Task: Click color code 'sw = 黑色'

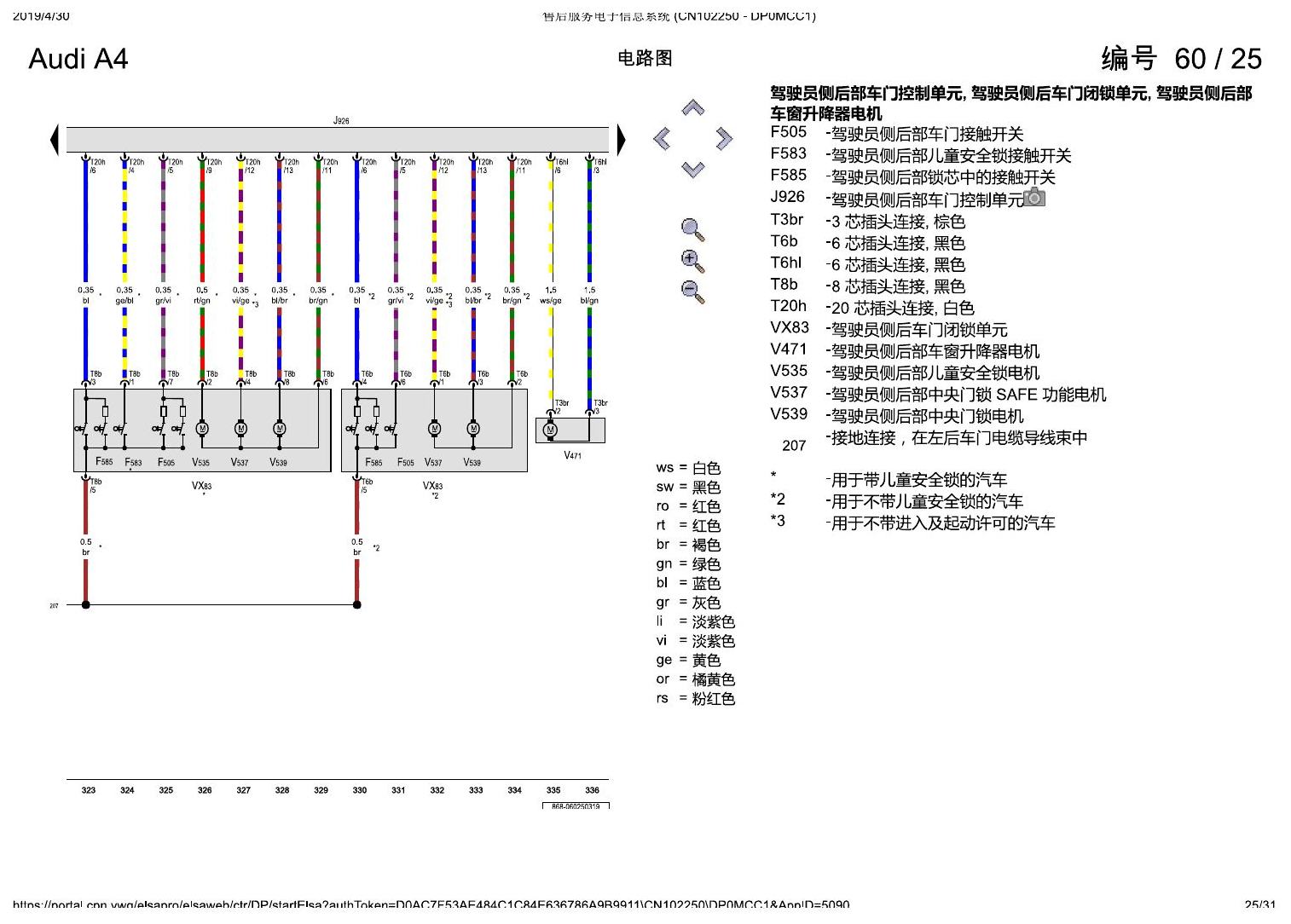Action: [688, 487]
